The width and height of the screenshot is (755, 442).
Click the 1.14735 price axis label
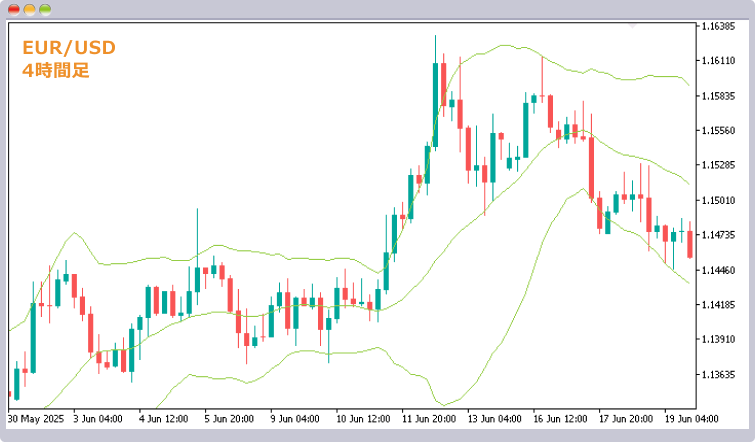[x=718, y=235]
